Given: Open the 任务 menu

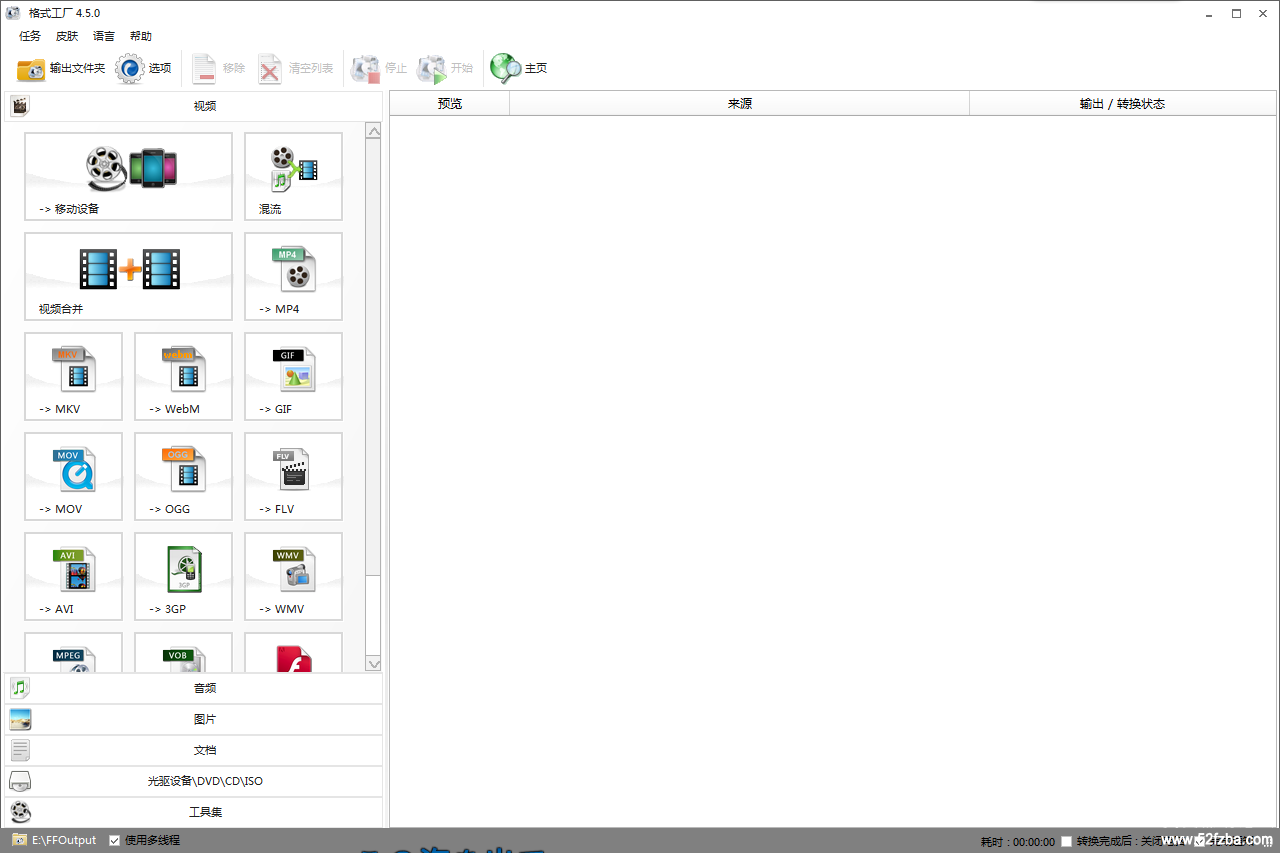Looking at the screenshot, I should coord(30,36).
